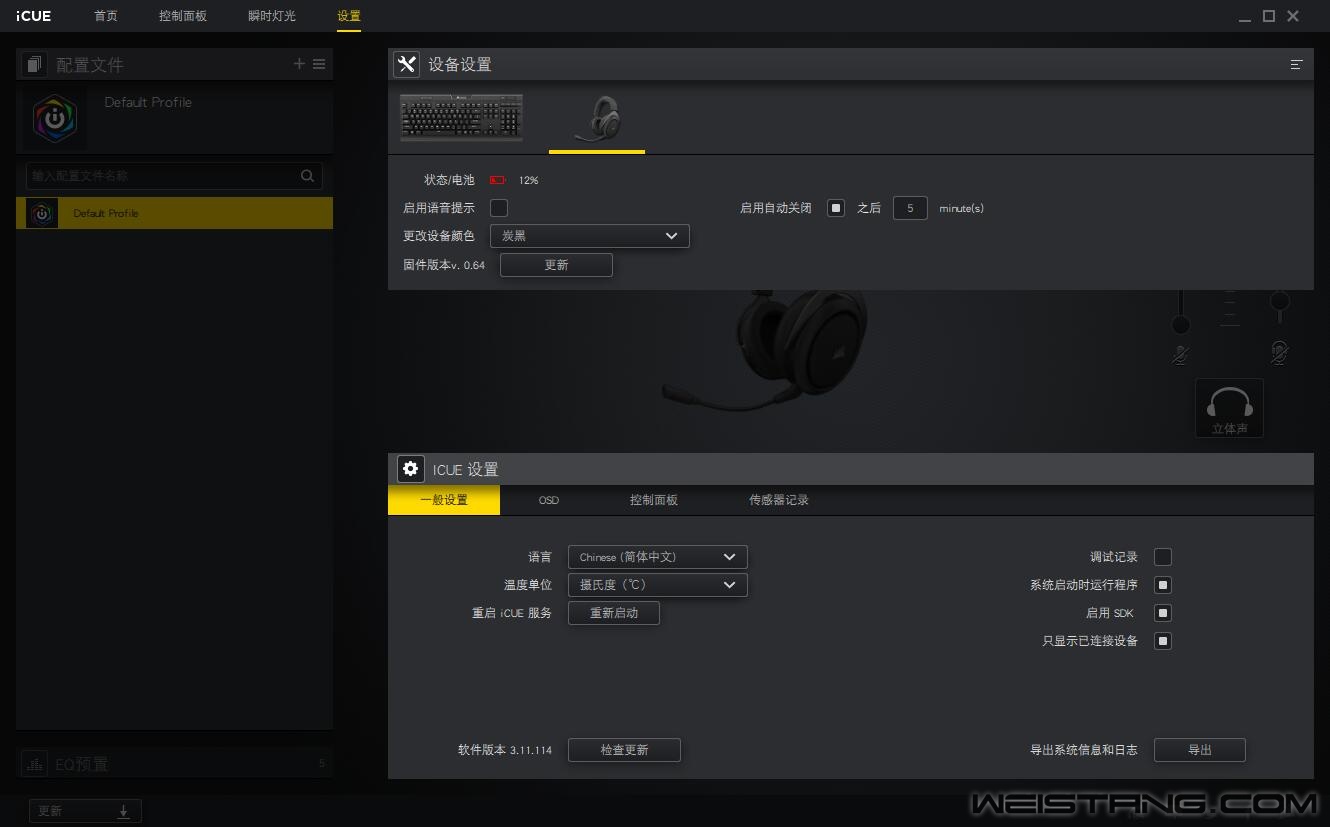The width and height of the screenshot is (1330, 827).
Task: Click the add profile plus icon
Action: (298, 64)
